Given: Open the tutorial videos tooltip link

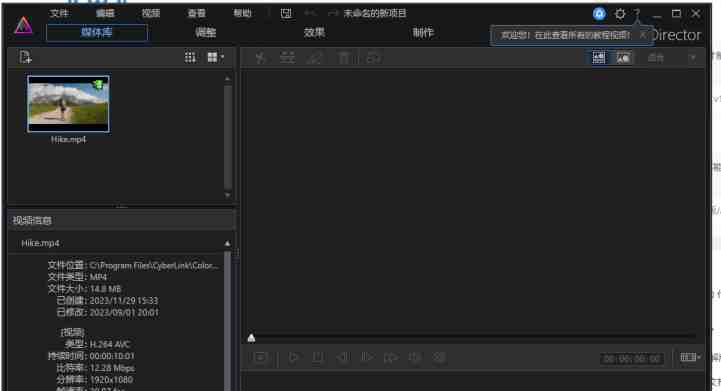Looking at the screenshot, I should pos(566,35).
